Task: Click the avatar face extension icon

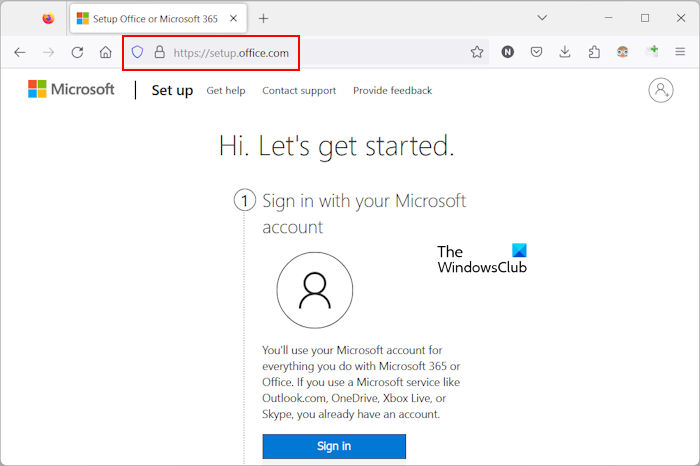Action: 622,52
